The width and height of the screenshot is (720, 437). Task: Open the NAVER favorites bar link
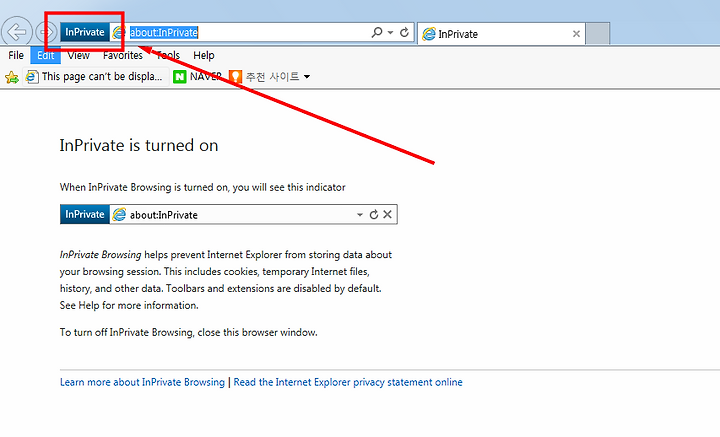coord(198,77)
